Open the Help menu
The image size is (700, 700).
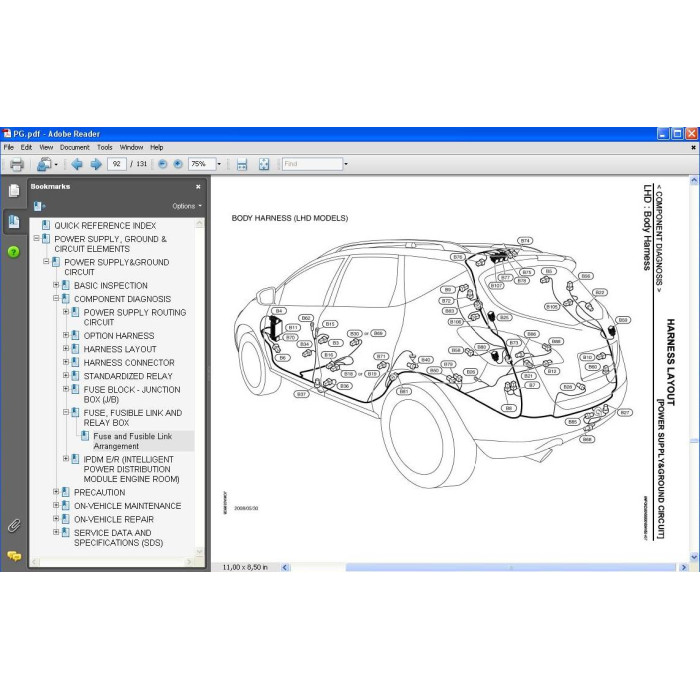click(x=156, y=147)
